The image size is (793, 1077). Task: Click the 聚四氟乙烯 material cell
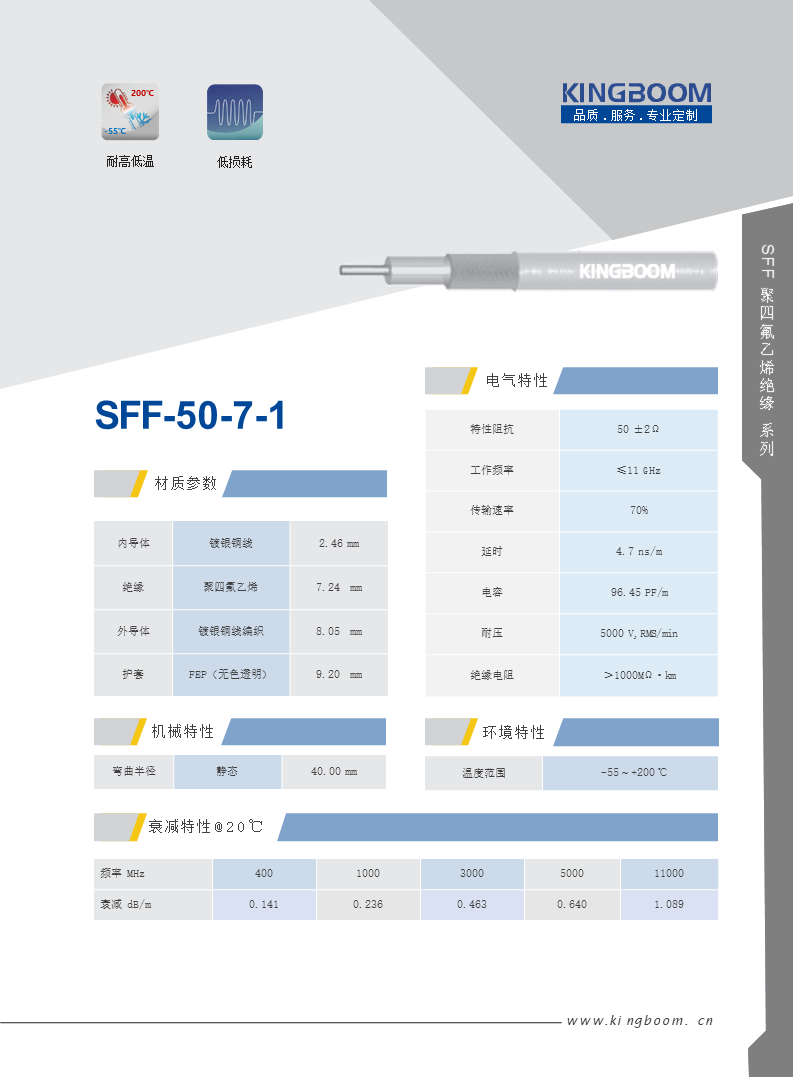[231, 587]
